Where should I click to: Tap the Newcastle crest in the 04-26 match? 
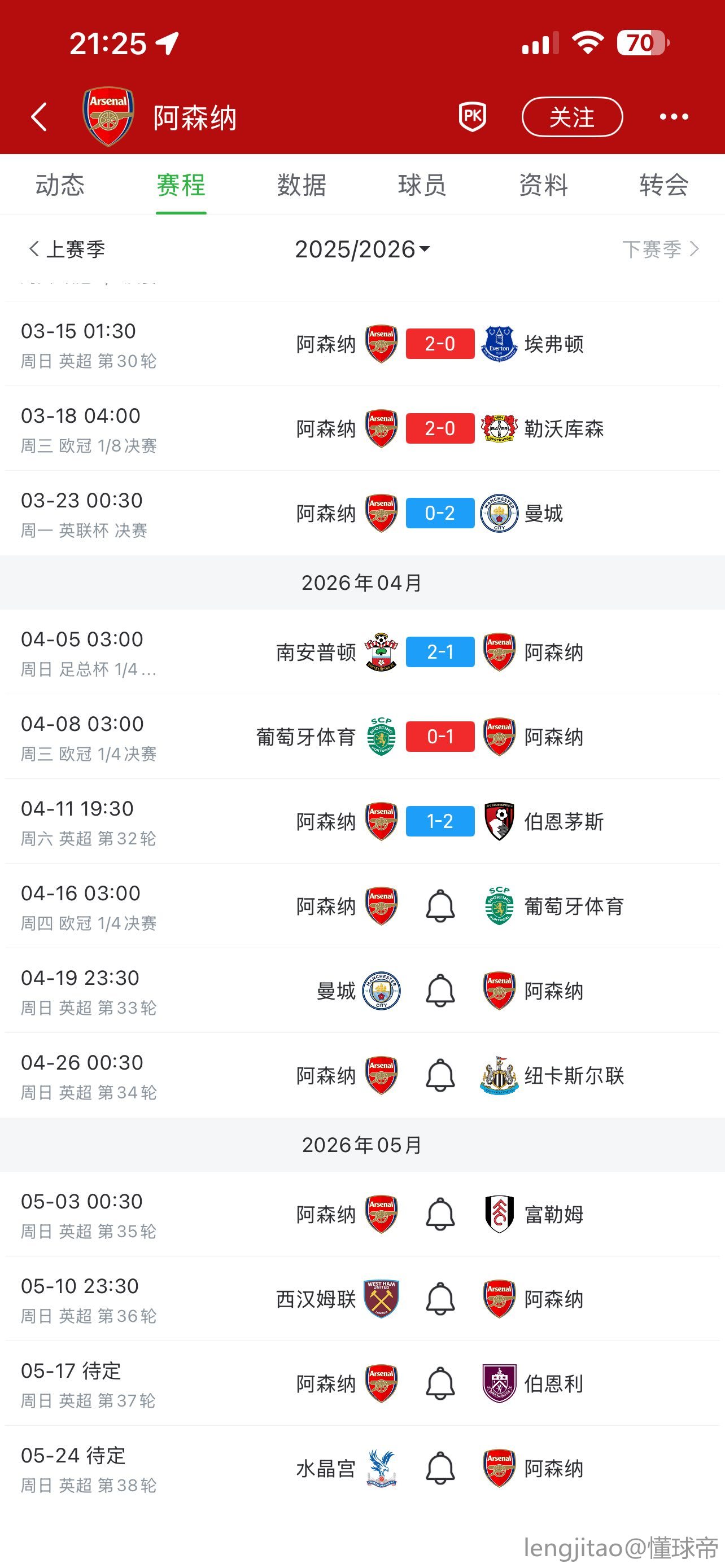(x=499, y=1076)
